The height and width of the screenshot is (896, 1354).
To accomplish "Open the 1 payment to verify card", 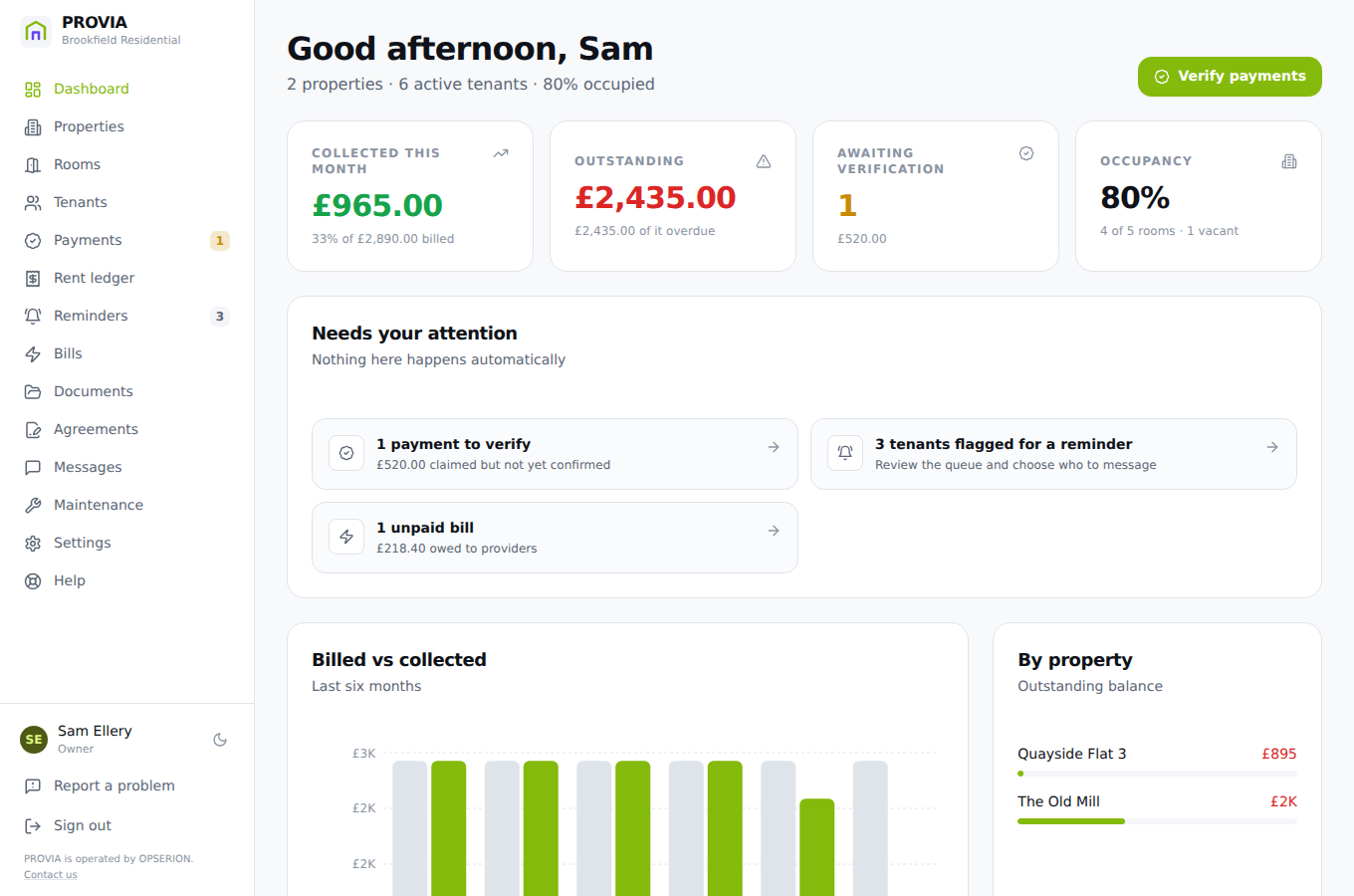I will [555, 454].
